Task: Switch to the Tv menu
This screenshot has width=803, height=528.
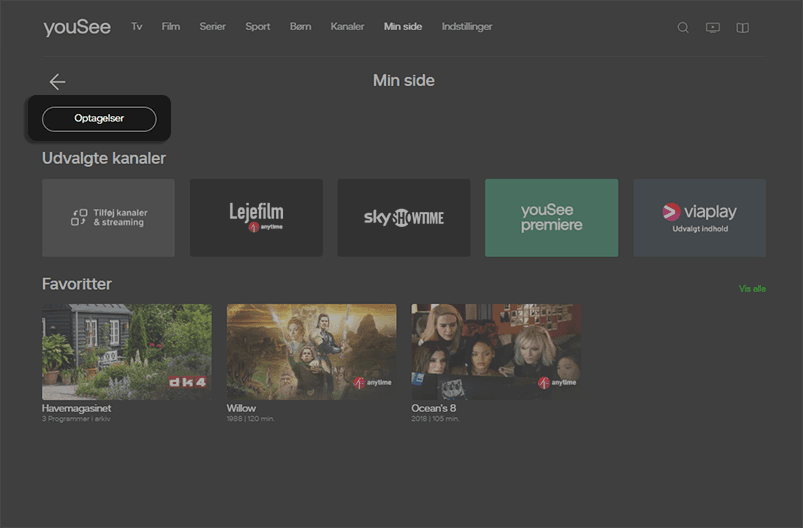Action: [137, 27]
